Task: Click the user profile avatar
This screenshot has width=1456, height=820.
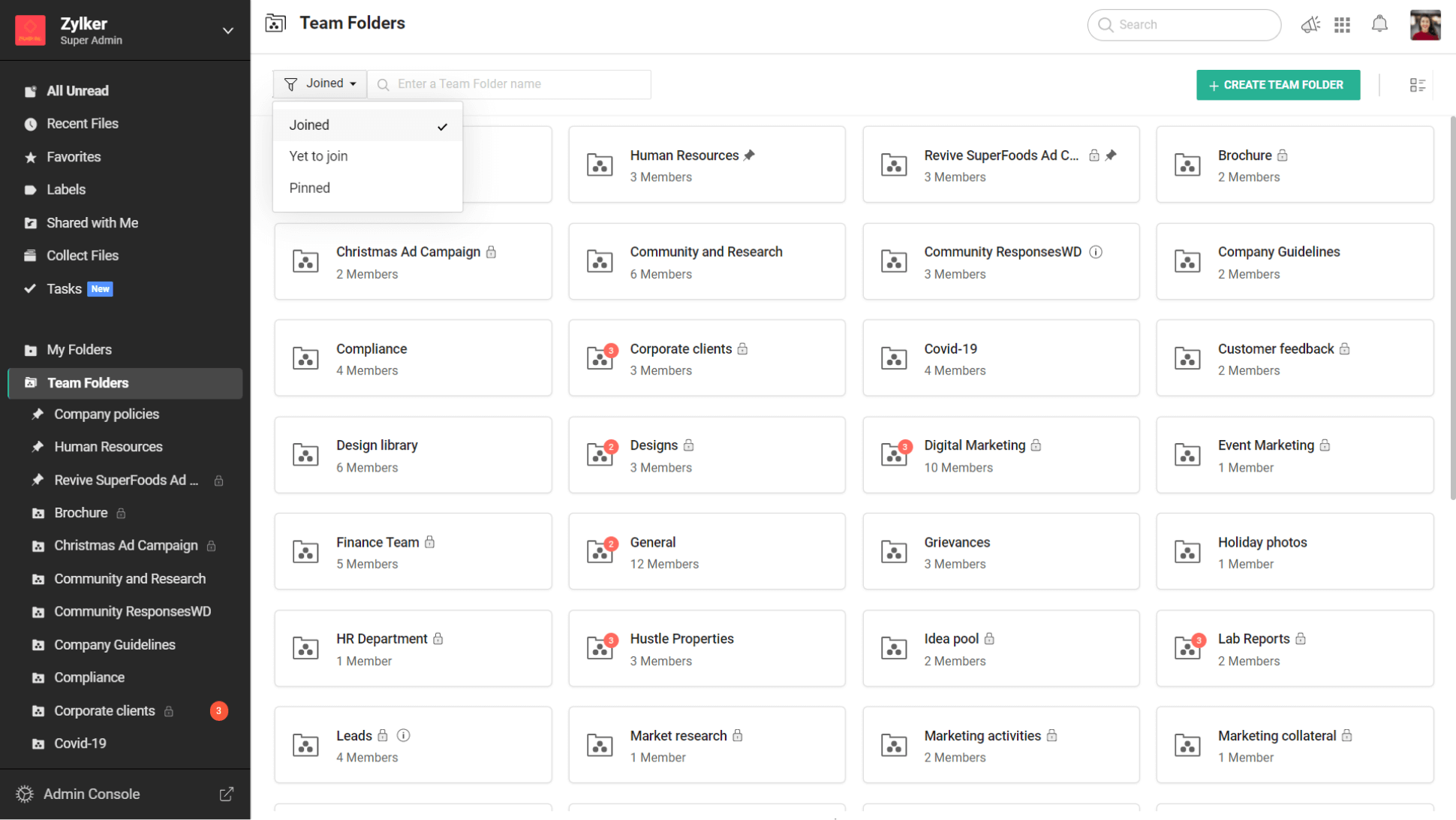Action: [1424, 25]
